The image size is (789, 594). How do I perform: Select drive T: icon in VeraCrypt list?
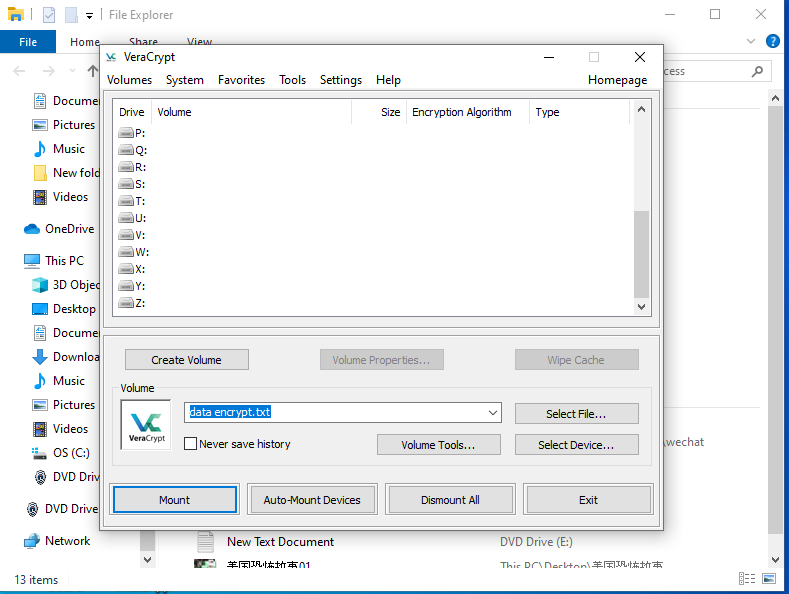tap(126, 201)
